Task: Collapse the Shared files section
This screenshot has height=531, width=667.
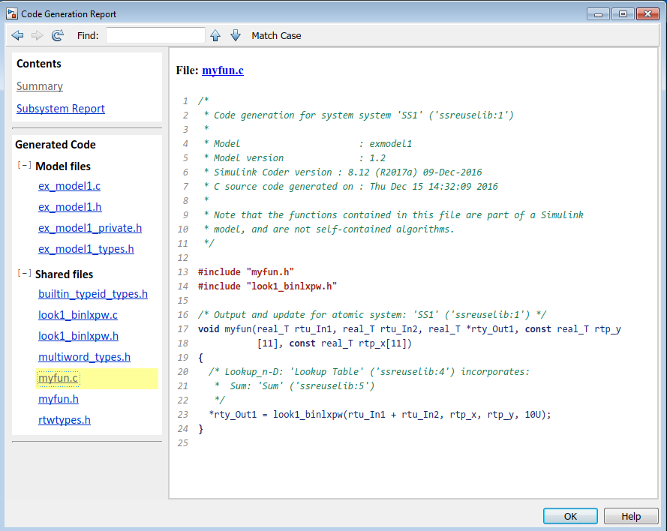Action: [x=24, y=273]
